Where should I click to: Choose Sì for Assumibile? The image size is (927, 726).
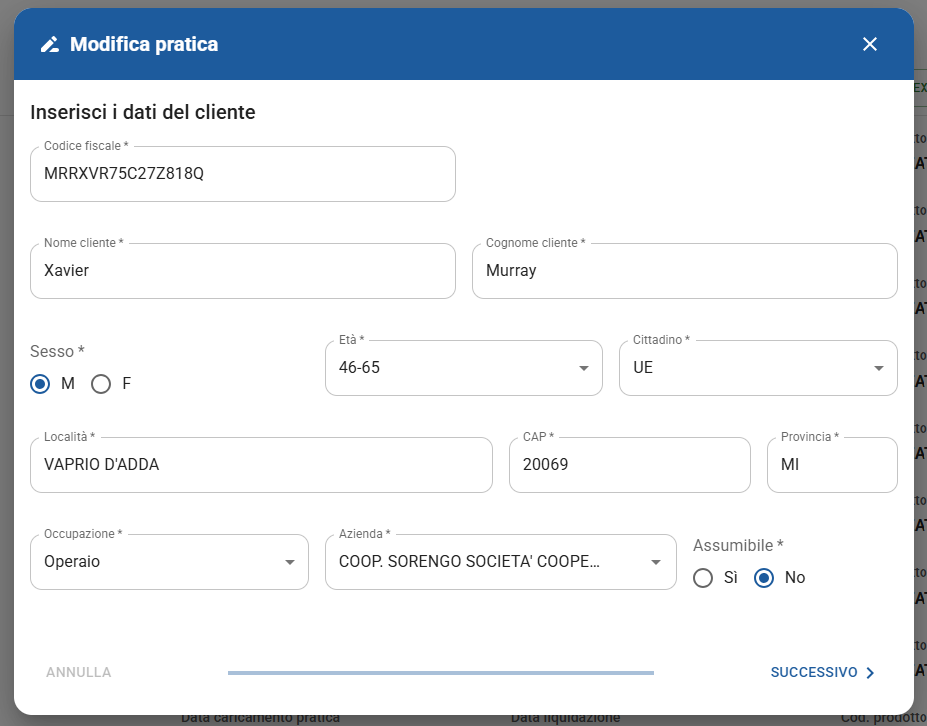[x=703, y=578]
